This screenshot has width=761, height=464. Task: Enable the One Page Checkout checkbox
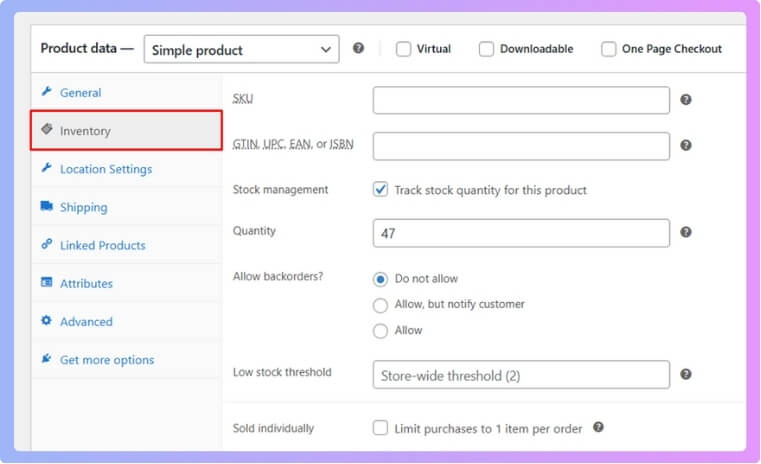[609, 49]
